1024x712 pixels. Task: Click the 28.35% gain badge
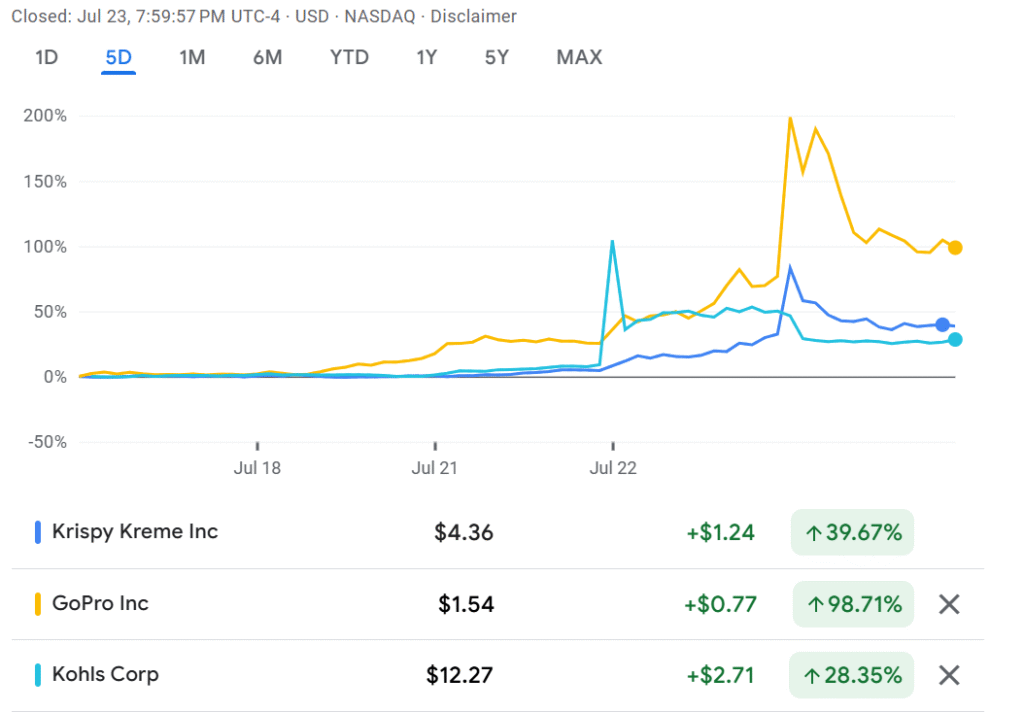pyautogui.click(x=852, y=675)
